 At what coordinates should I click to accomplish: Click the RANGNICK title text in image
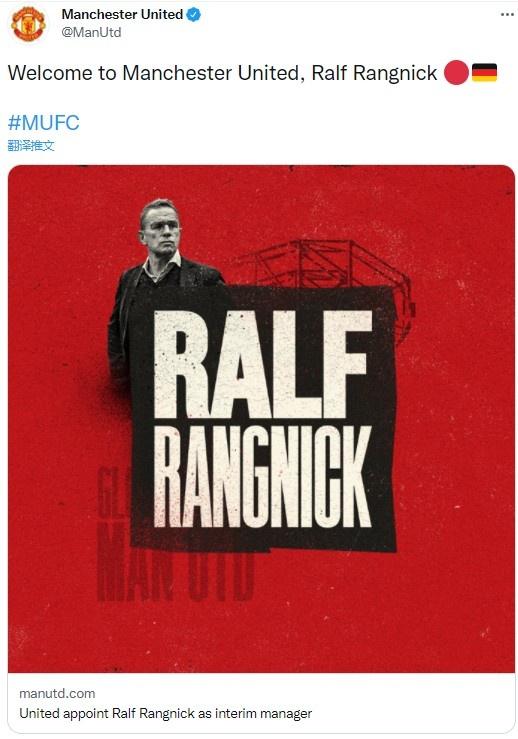(x=263, y=476)
